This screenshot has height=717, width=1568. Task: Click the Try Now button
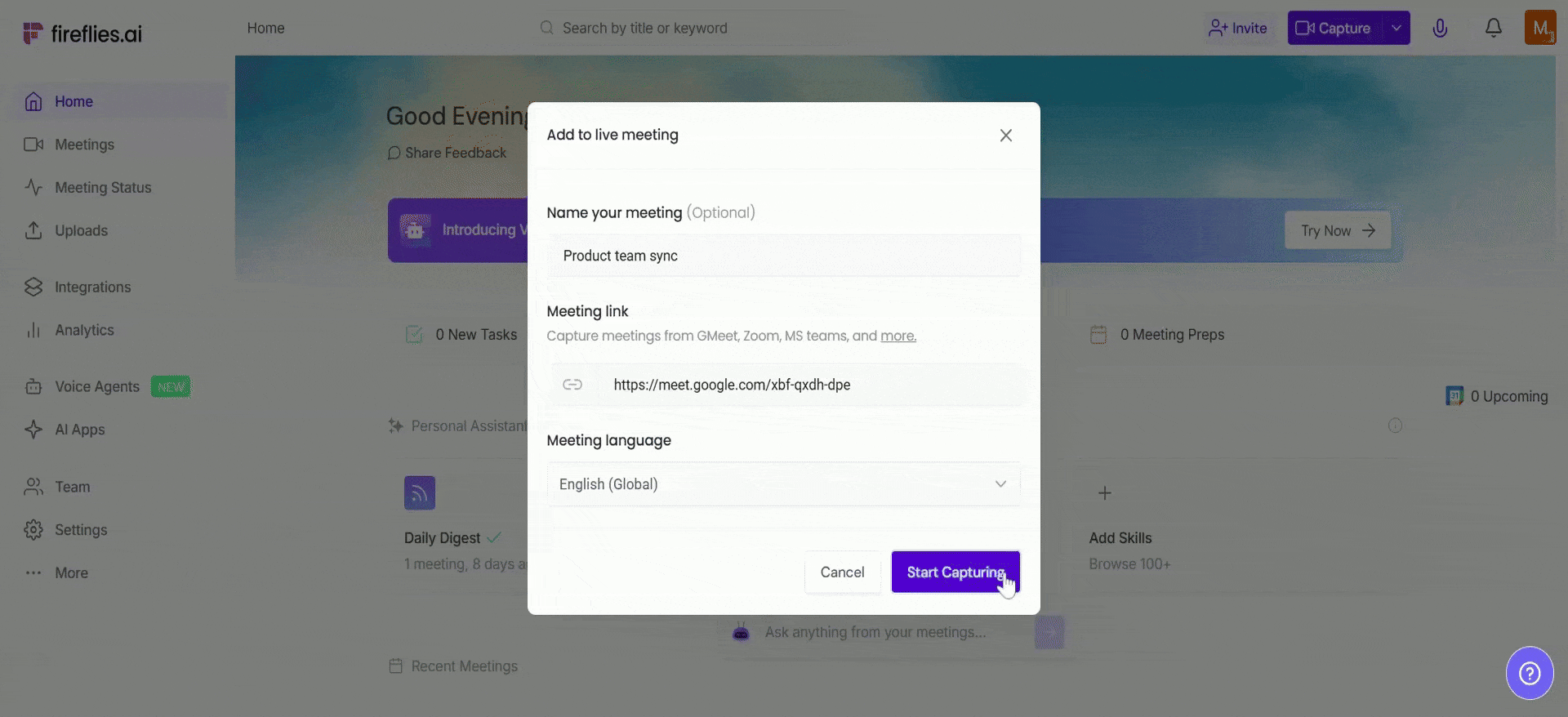pos(1338,231)
